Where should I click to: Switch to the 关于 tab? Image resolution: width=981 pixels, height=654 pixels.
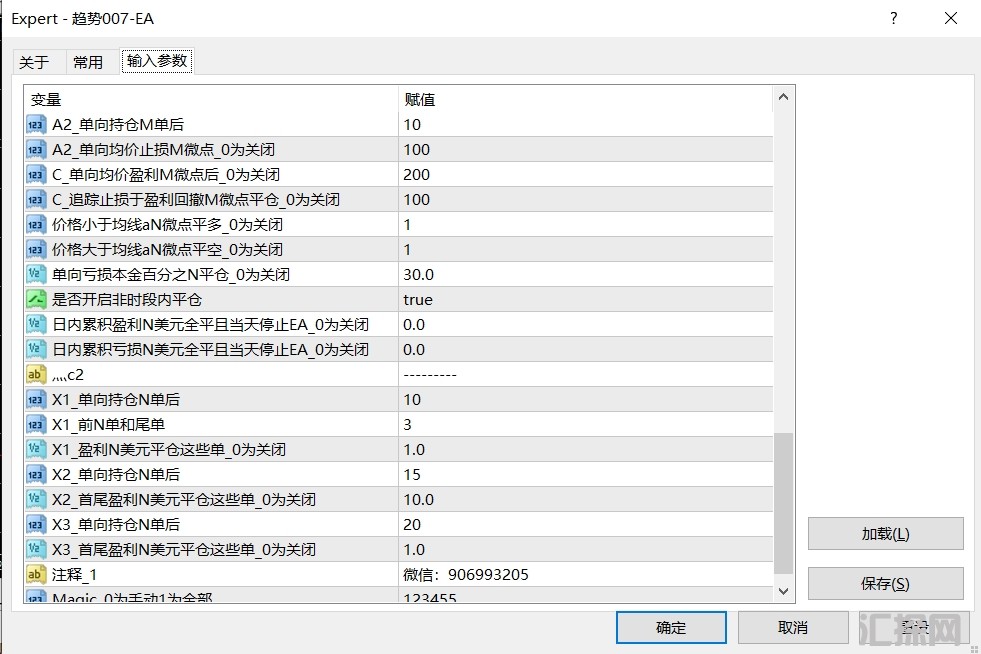(34, 62)
